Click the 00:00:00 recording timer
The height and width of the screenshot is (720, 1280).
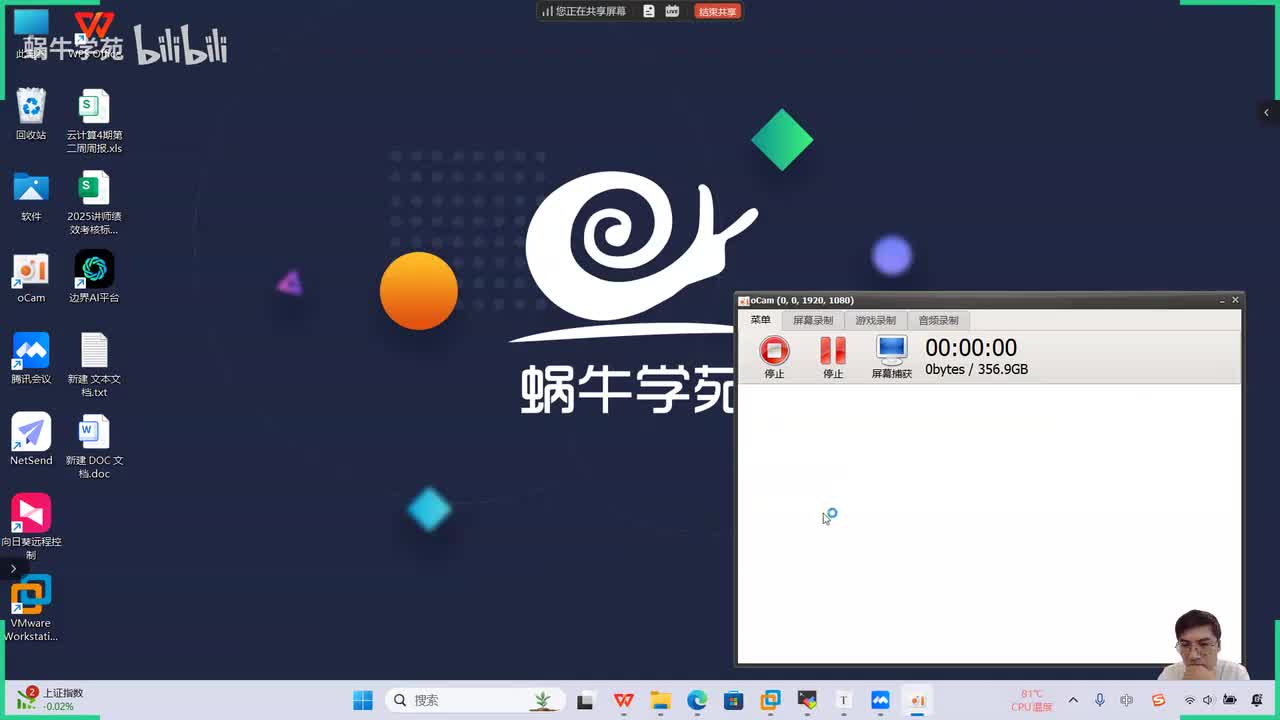(x=971, y=348)
